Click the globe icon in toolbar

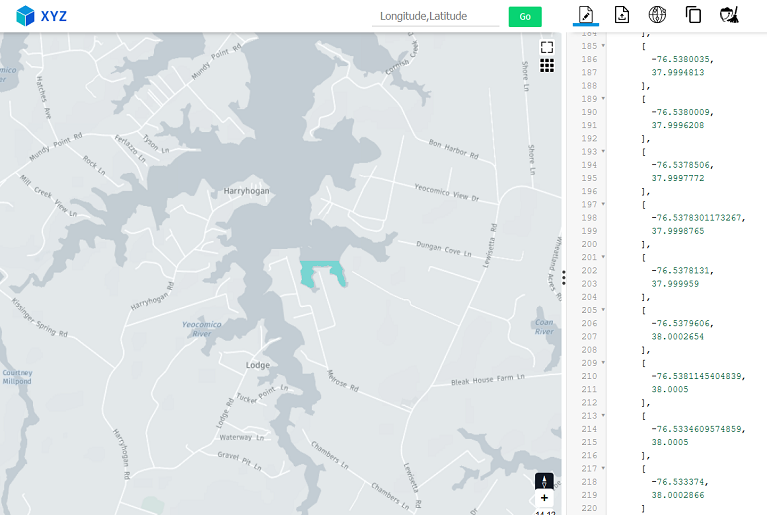(x=657, y=14)
